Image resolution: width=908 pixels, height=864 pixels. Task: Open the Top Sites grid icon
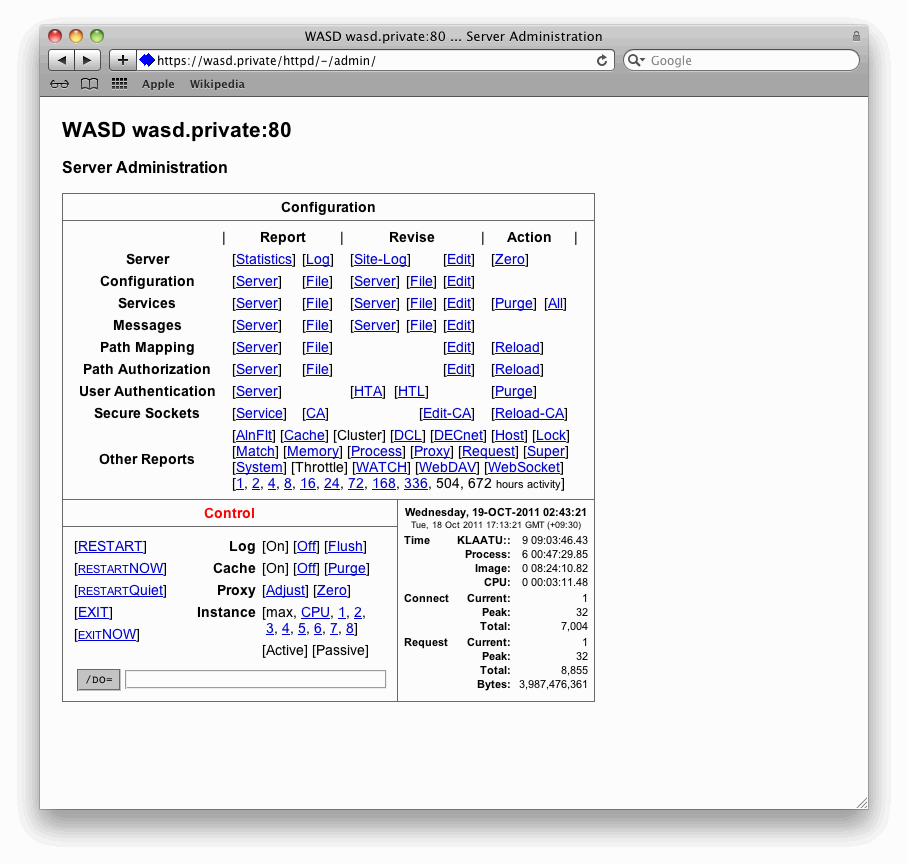point(119,84)
